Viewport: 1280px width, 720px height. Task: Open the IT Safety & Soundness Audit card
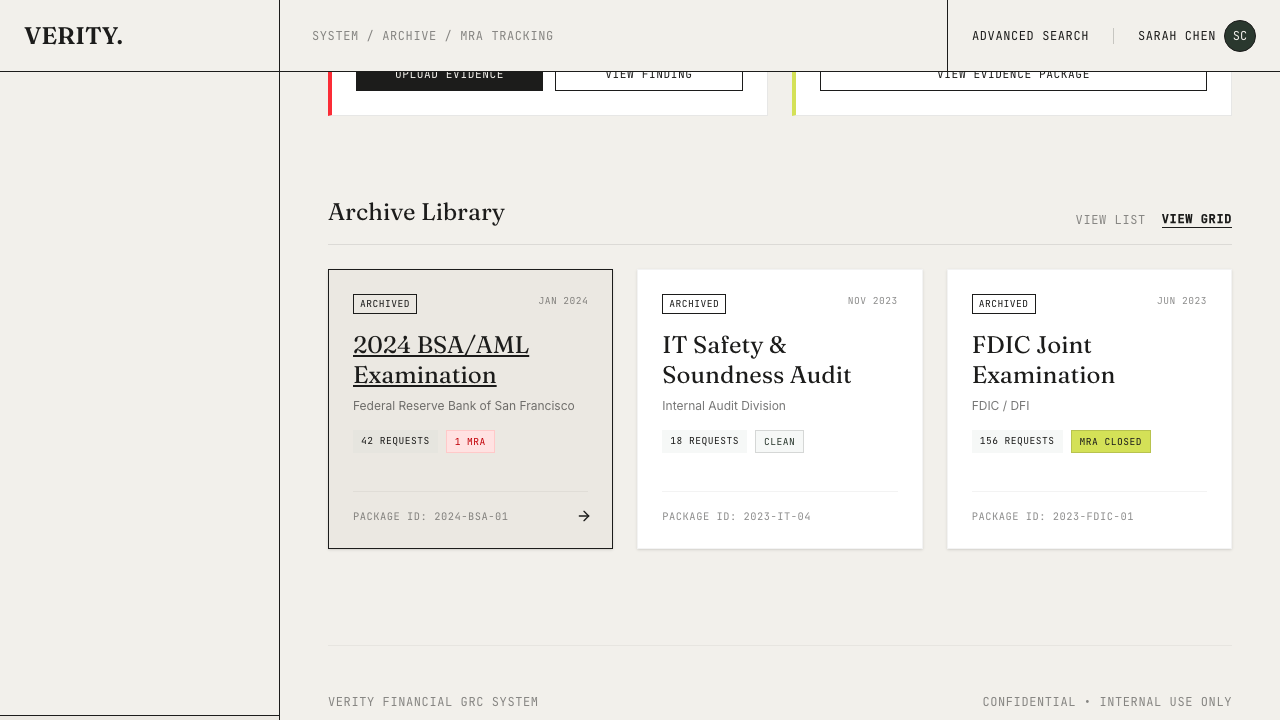(780, 409)
